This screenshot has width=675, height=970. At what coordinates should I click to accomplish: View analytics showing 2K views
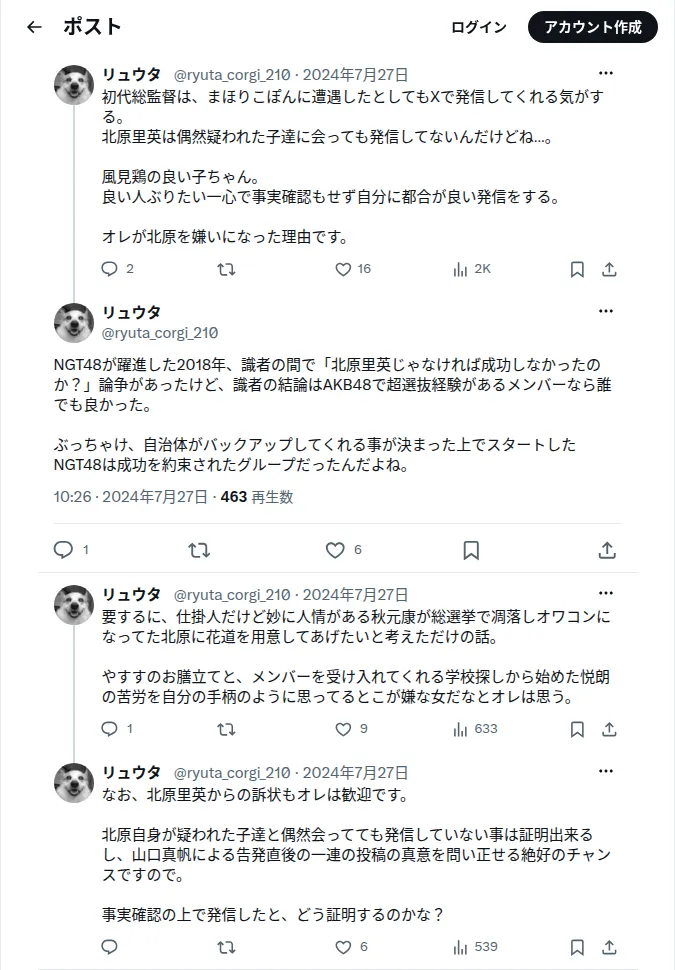click(x=471, y=269)
